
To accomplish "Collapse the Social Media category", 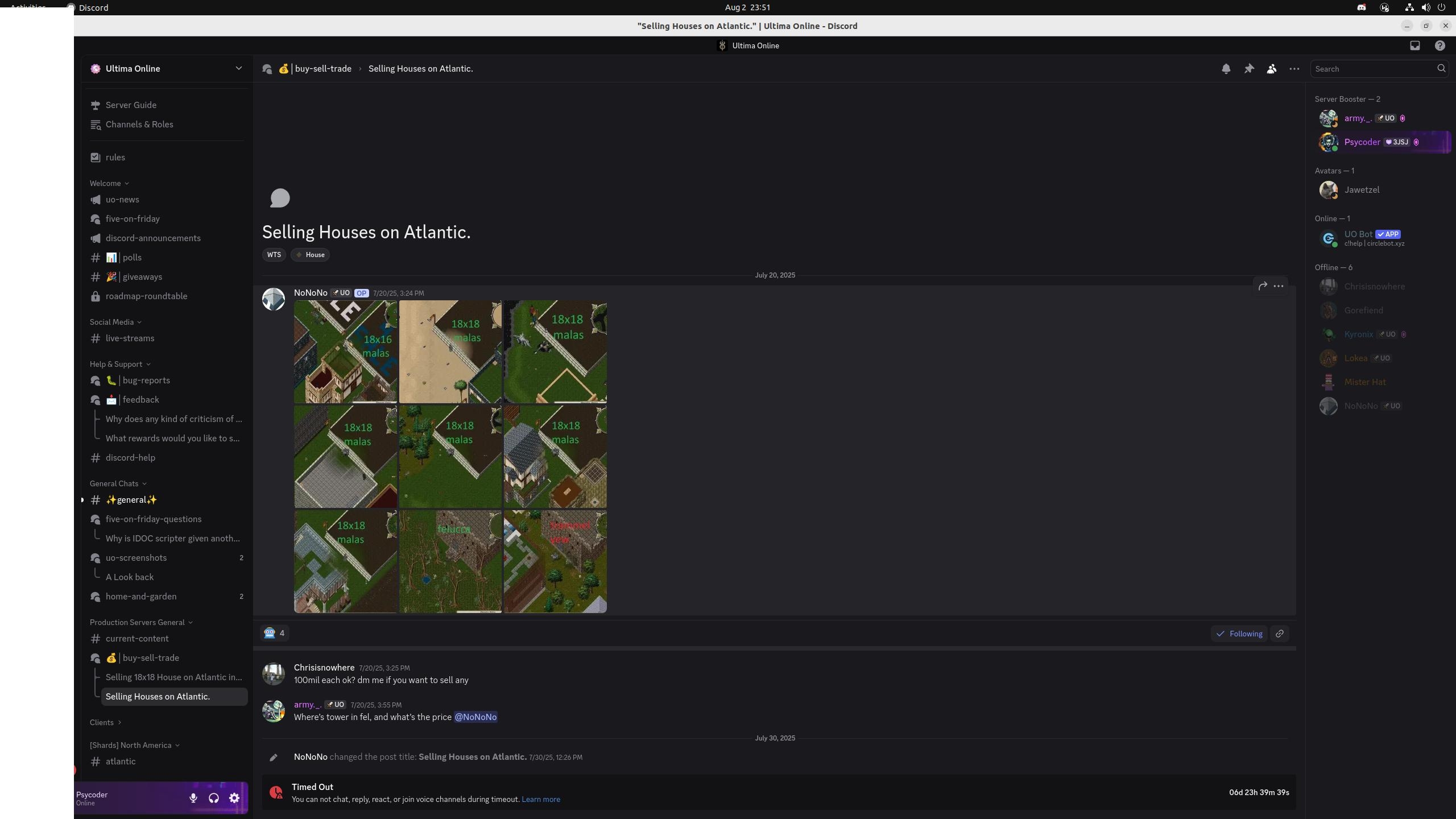I will 115,322.
